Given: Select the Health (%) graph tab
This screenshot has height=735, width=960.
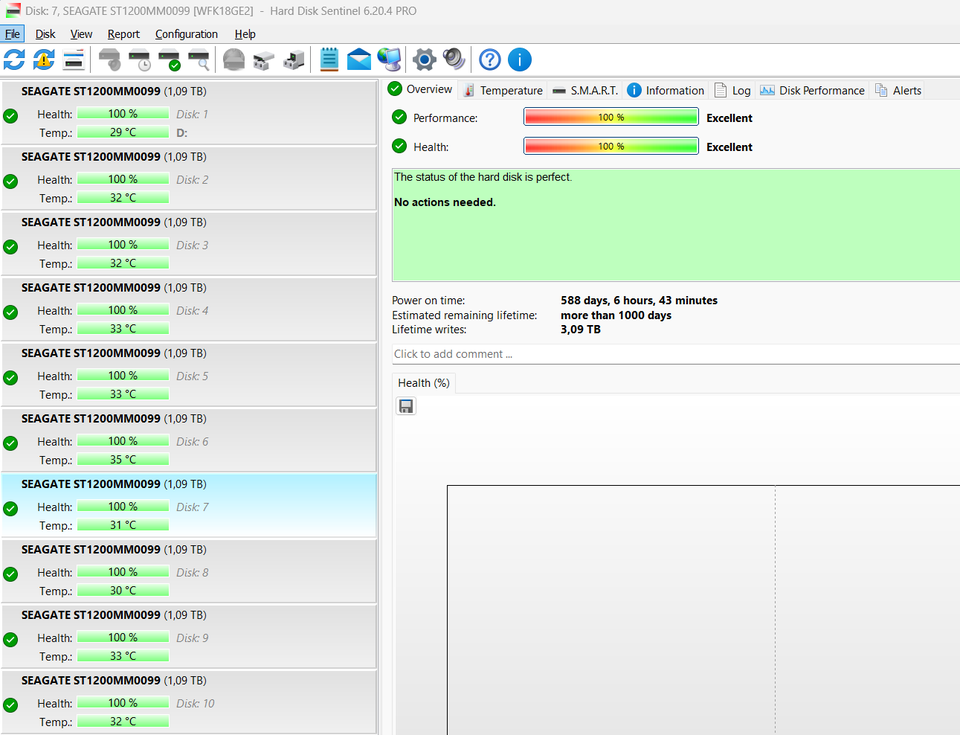Looking at the screenshot, I should pyautogui.click(x=424, y=383).
